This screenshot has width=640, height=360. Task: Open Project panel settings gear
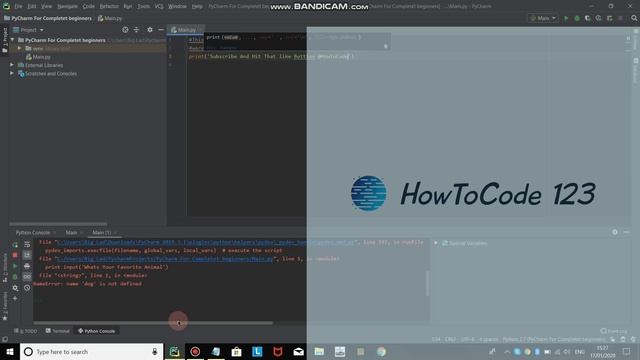point(150,30)
